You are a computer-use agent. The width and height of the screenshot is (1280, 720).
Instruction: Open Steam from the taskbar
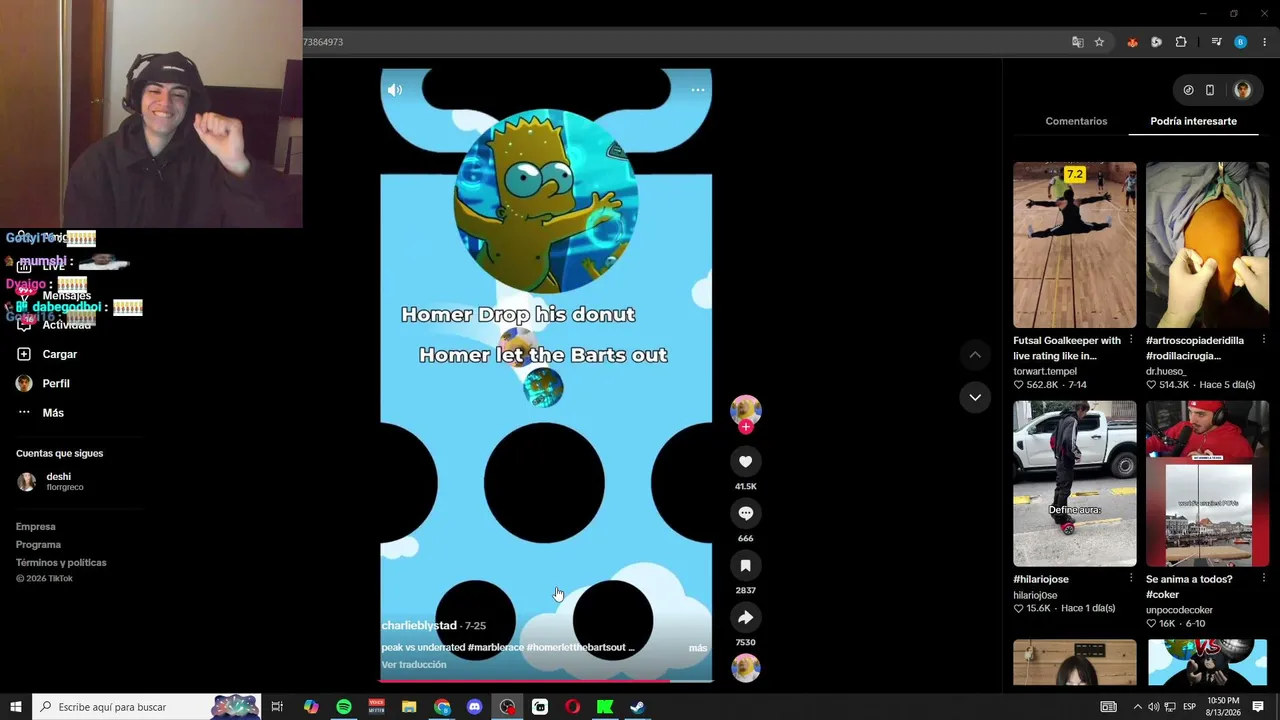pos(637,707)
